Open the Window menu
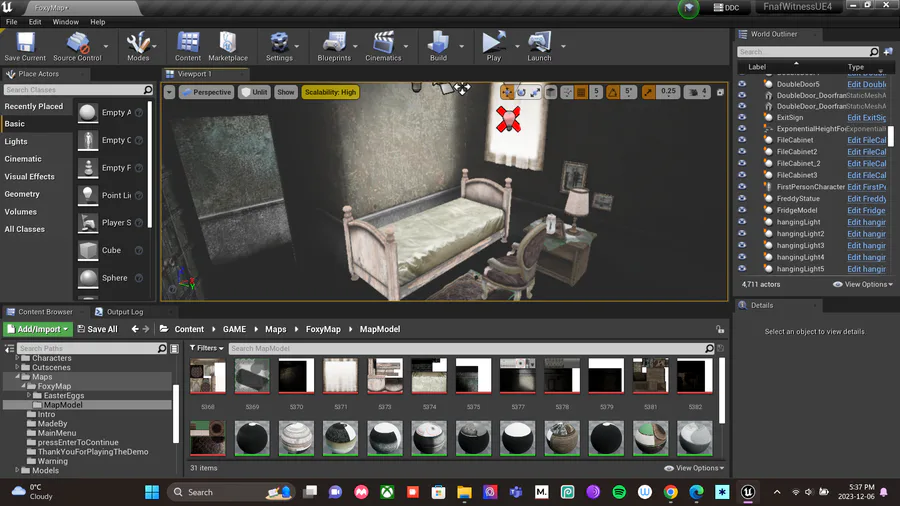 coord(65,22)
